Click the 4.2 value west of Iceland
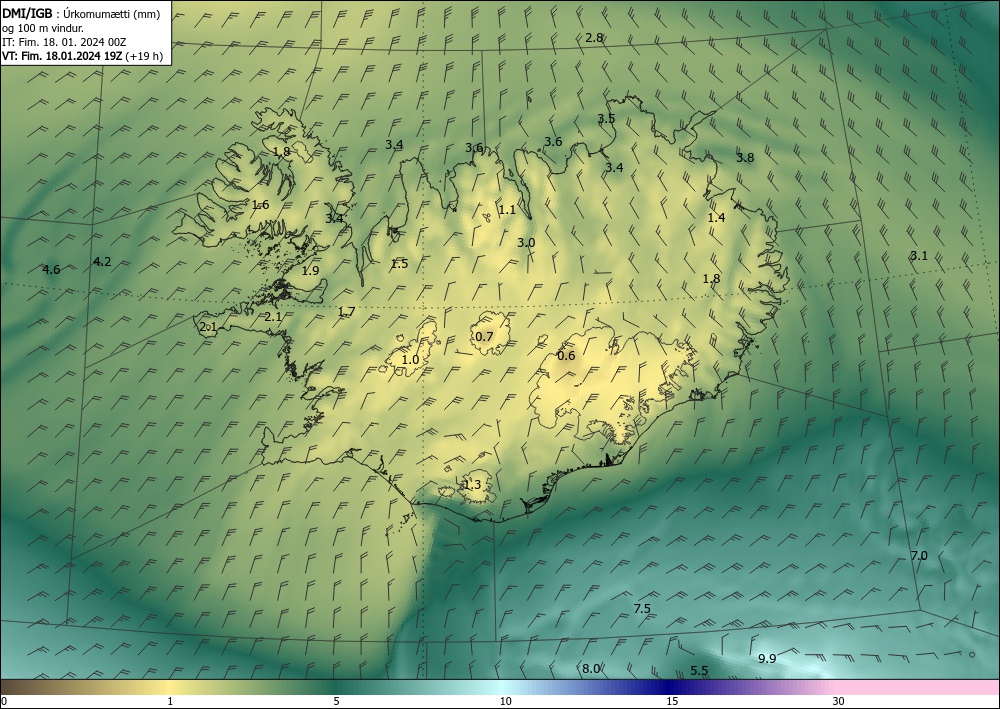This screenshot has width=1000, height=709. 102,261
